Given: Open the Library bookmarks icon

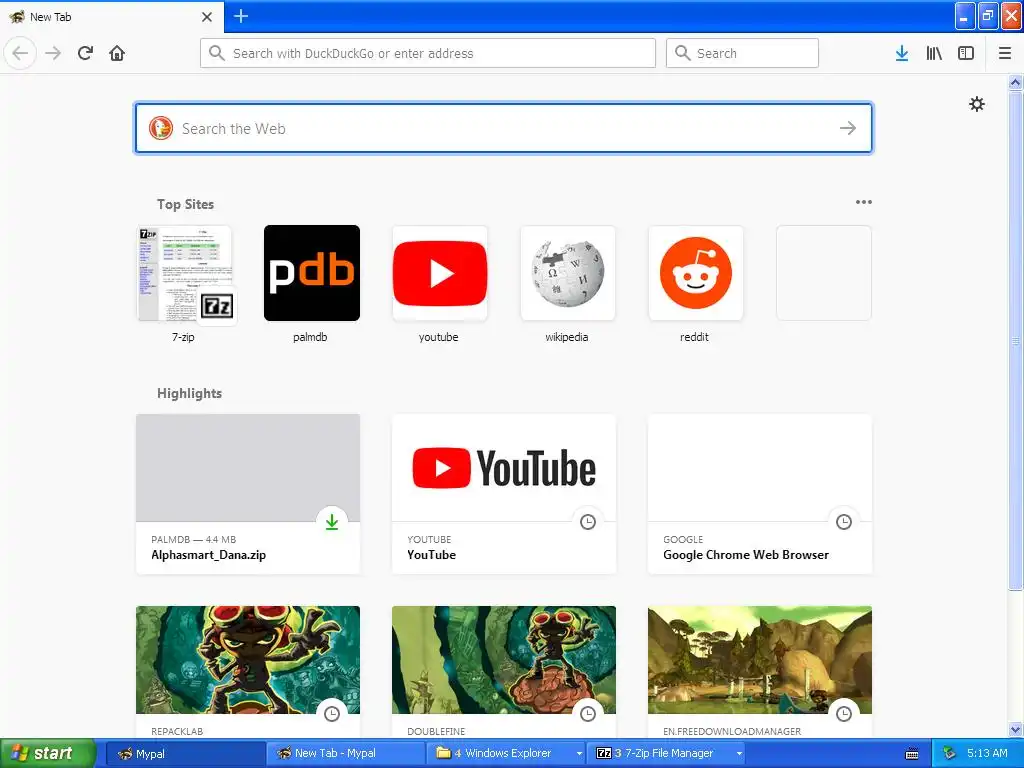Looking at the screenshot, I should pos(934,53).
